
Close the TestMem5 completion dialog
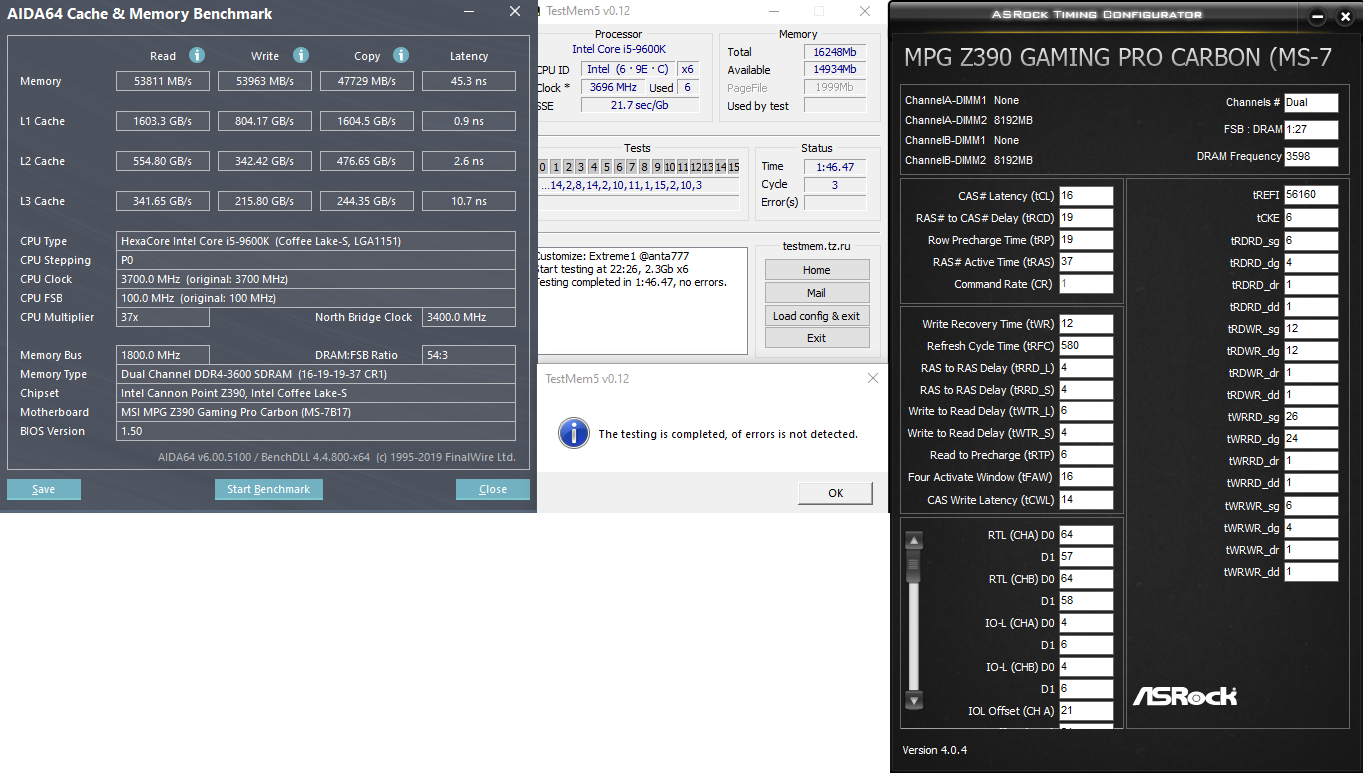[x=873, y=378]
